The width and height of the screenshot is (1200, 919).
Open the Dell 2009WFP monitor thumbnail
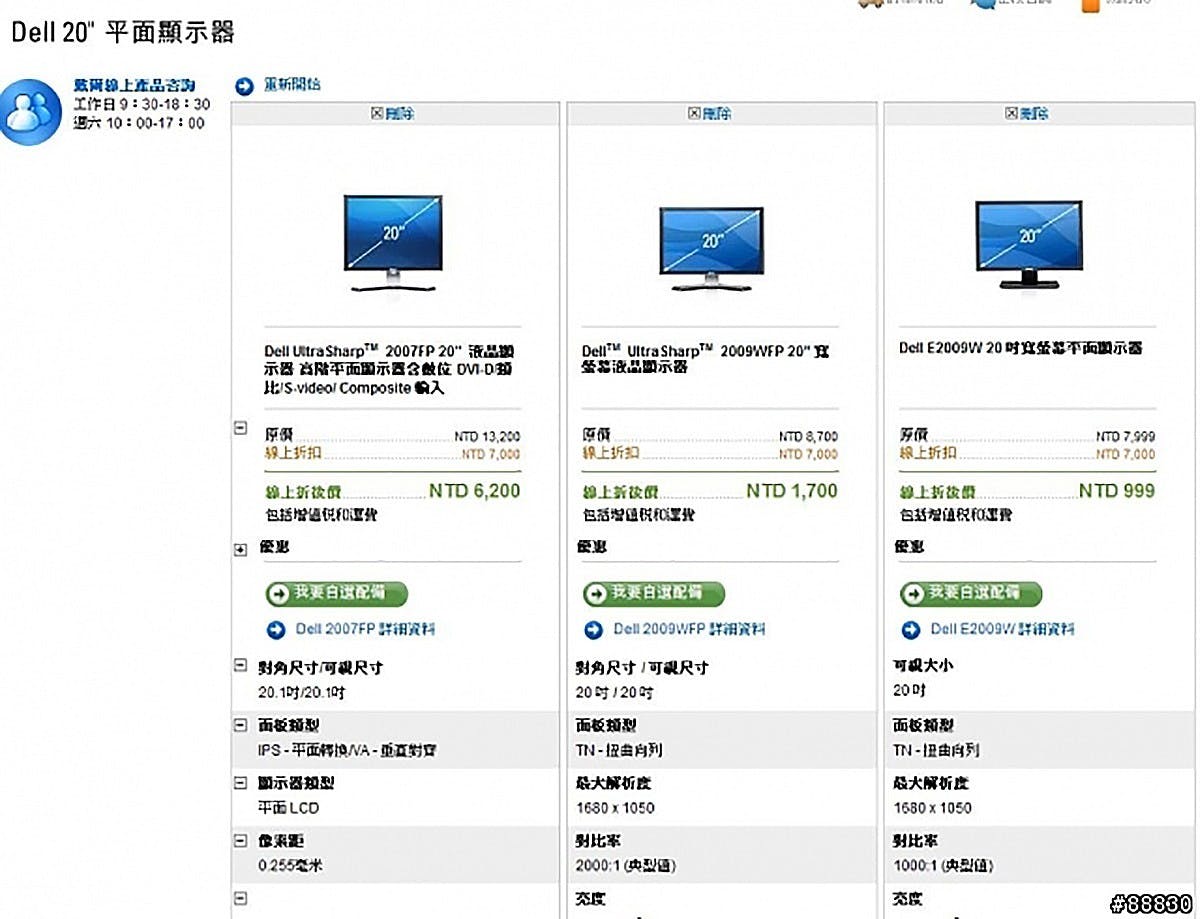[711, 249]
